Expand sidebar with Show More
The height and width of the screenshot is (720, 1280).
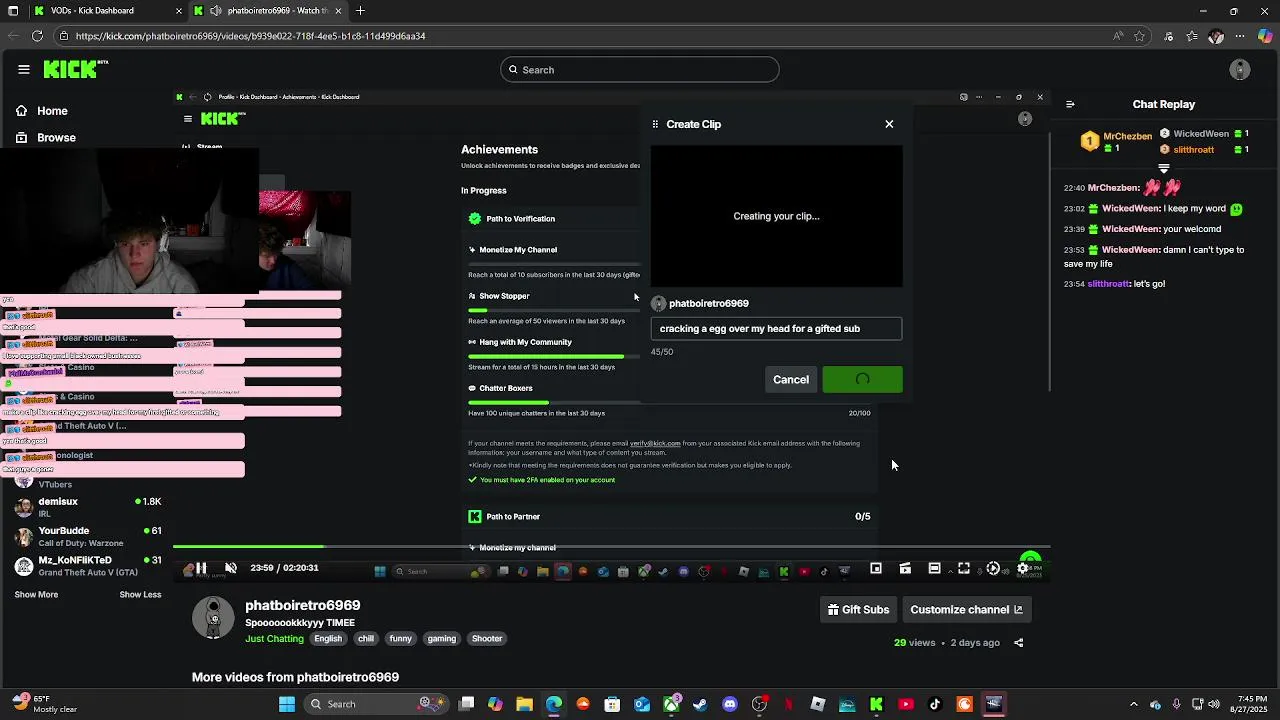coord(36,594)
